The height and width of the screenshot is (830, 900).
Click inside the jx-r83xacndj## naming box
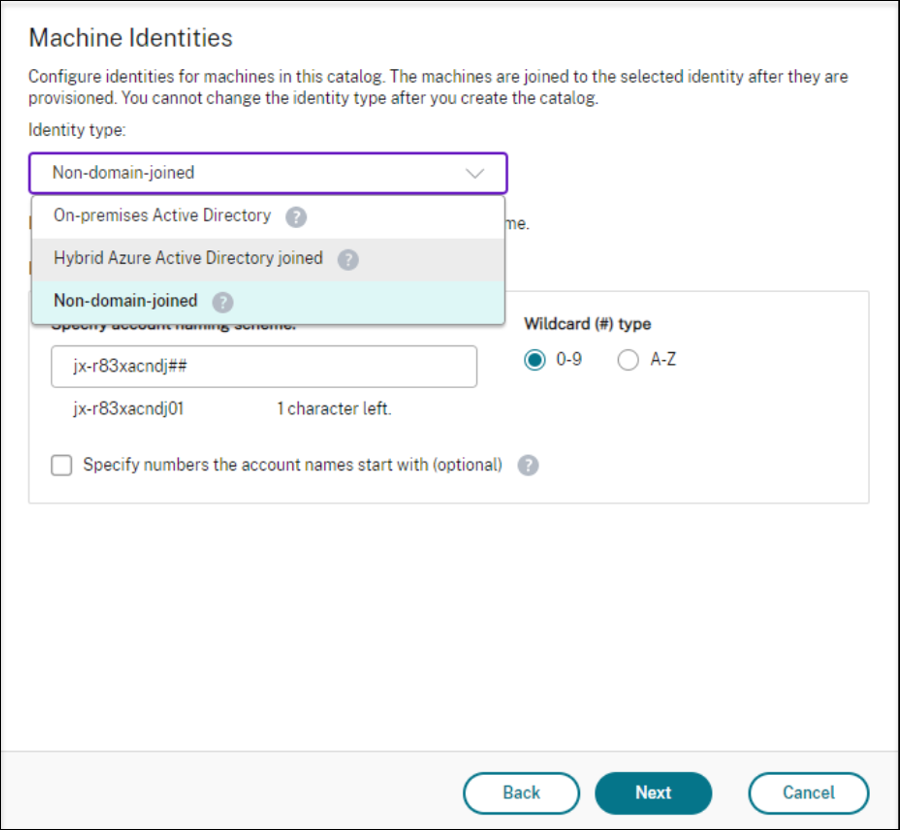(263, 367)
